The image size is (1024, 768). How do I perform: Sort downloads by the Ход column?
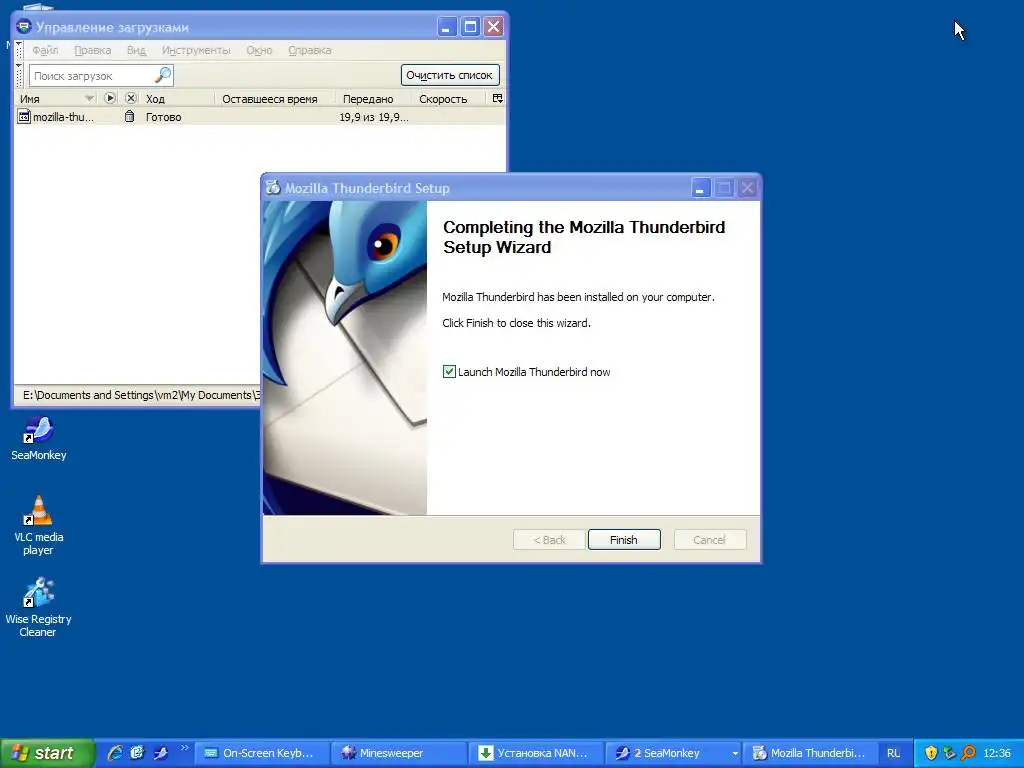pyautogui.click(x=178, y=99)
